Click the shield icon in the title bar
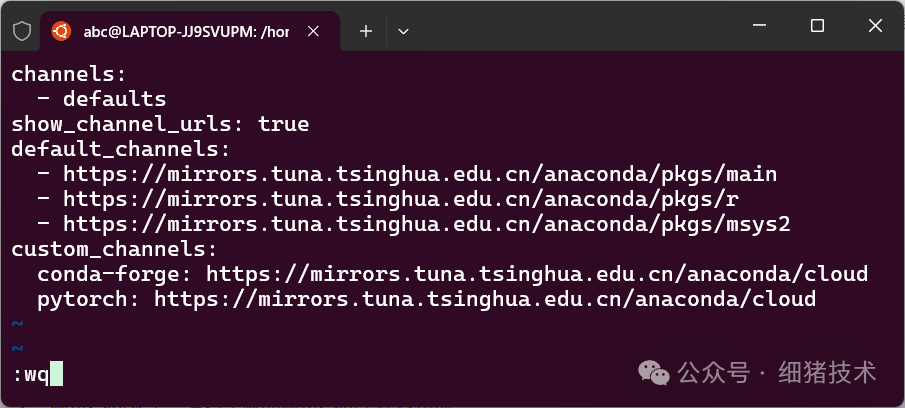Image resolution: width=905 pixels, height=408 pixels. coord(22,31)
